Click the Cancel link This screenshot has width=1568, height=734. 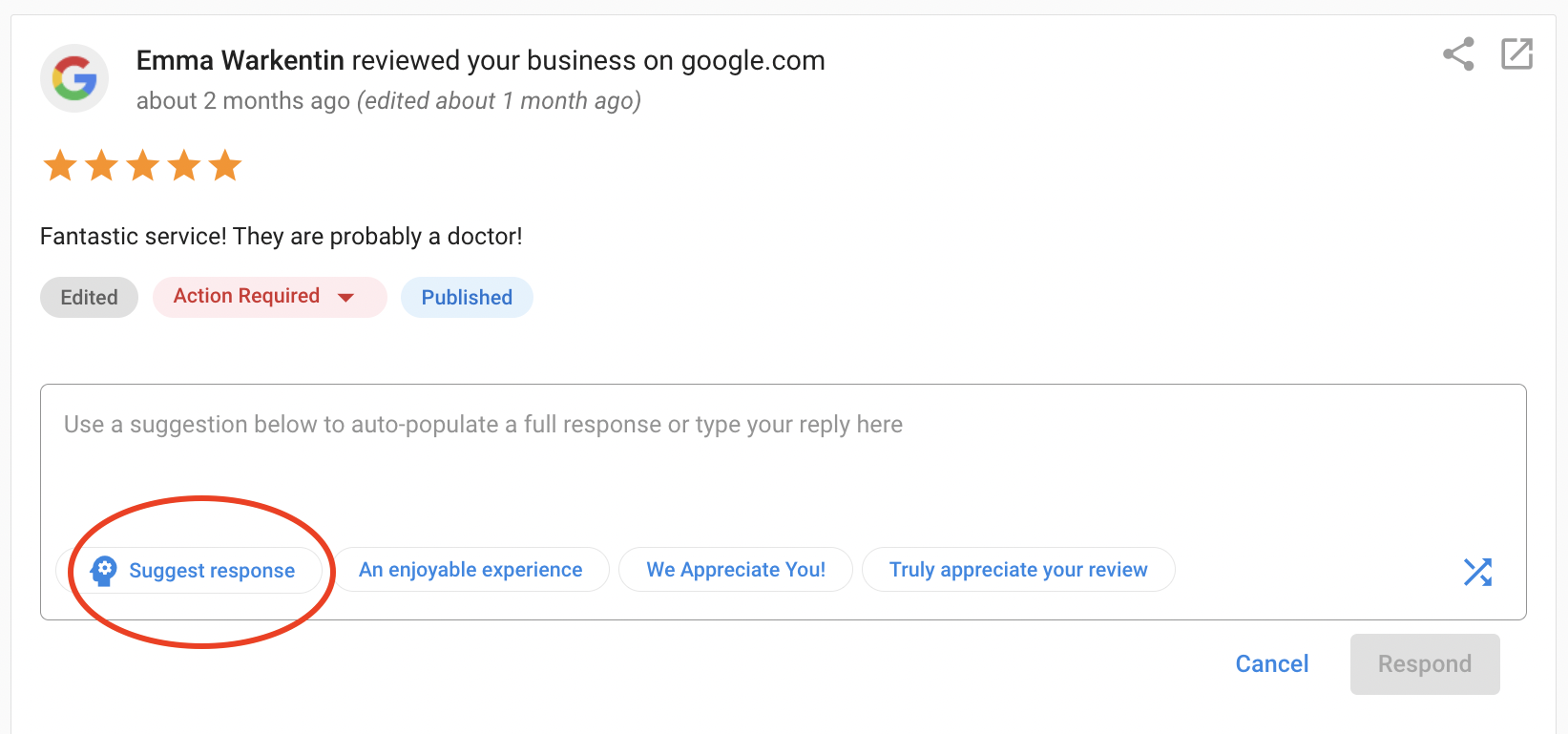(1271, 663)
